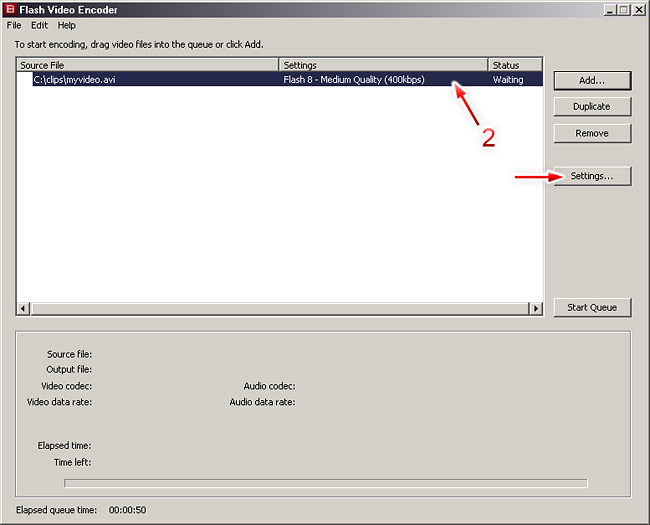Viewport: 650px width, 525px height.
Task: Start the encoding queue
Action: point(592,307)
